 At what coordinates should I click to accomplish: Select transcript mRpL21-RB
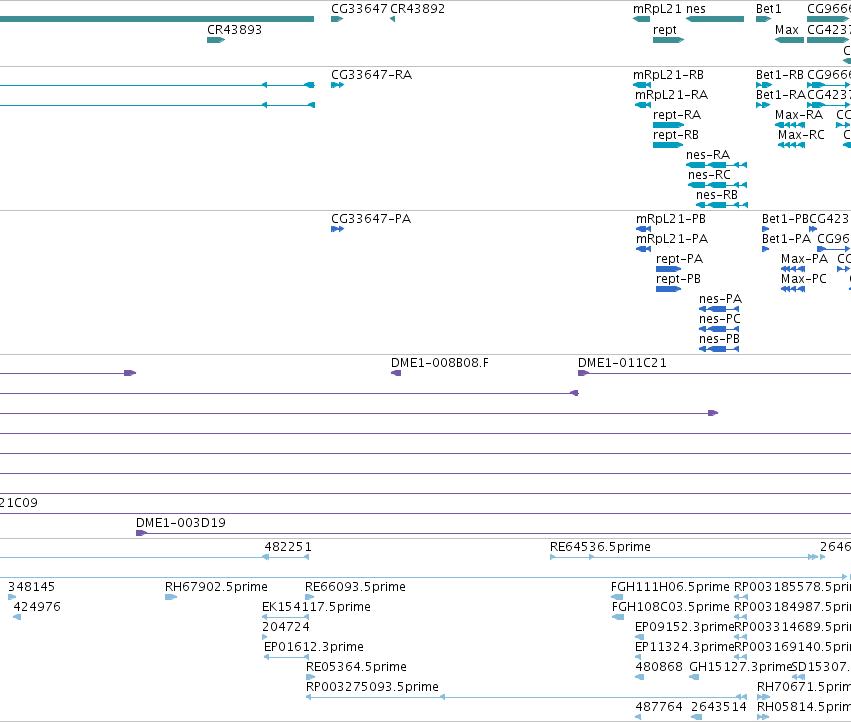tap(642, 85)
